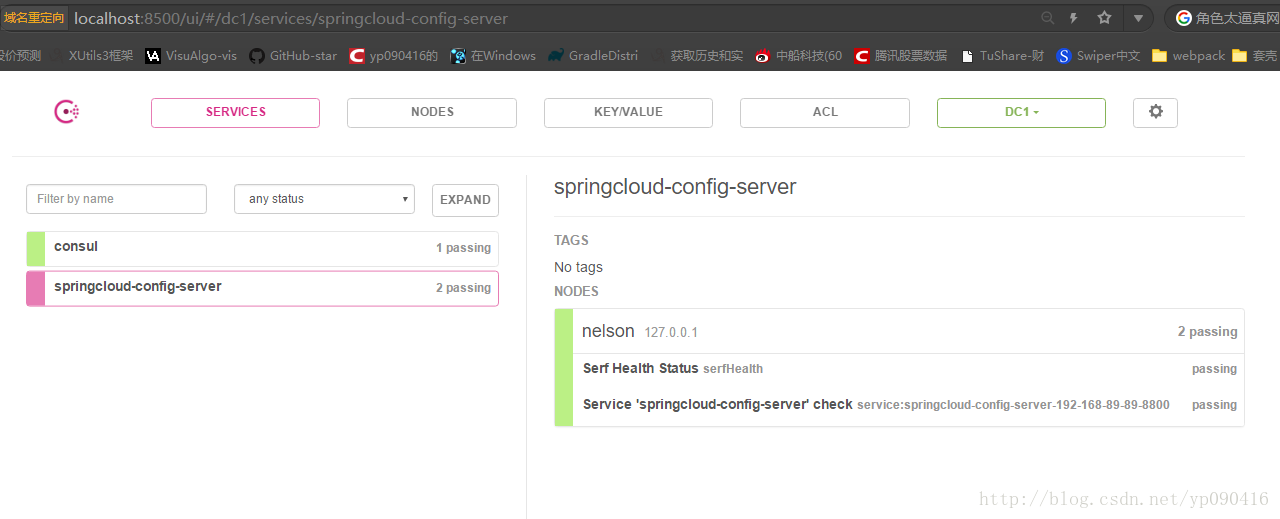Image resolution: width=1280 pixels, height=519 pixels.
Task: Click the lightning bolt icon in address bar
Action: coord(1074,18)
